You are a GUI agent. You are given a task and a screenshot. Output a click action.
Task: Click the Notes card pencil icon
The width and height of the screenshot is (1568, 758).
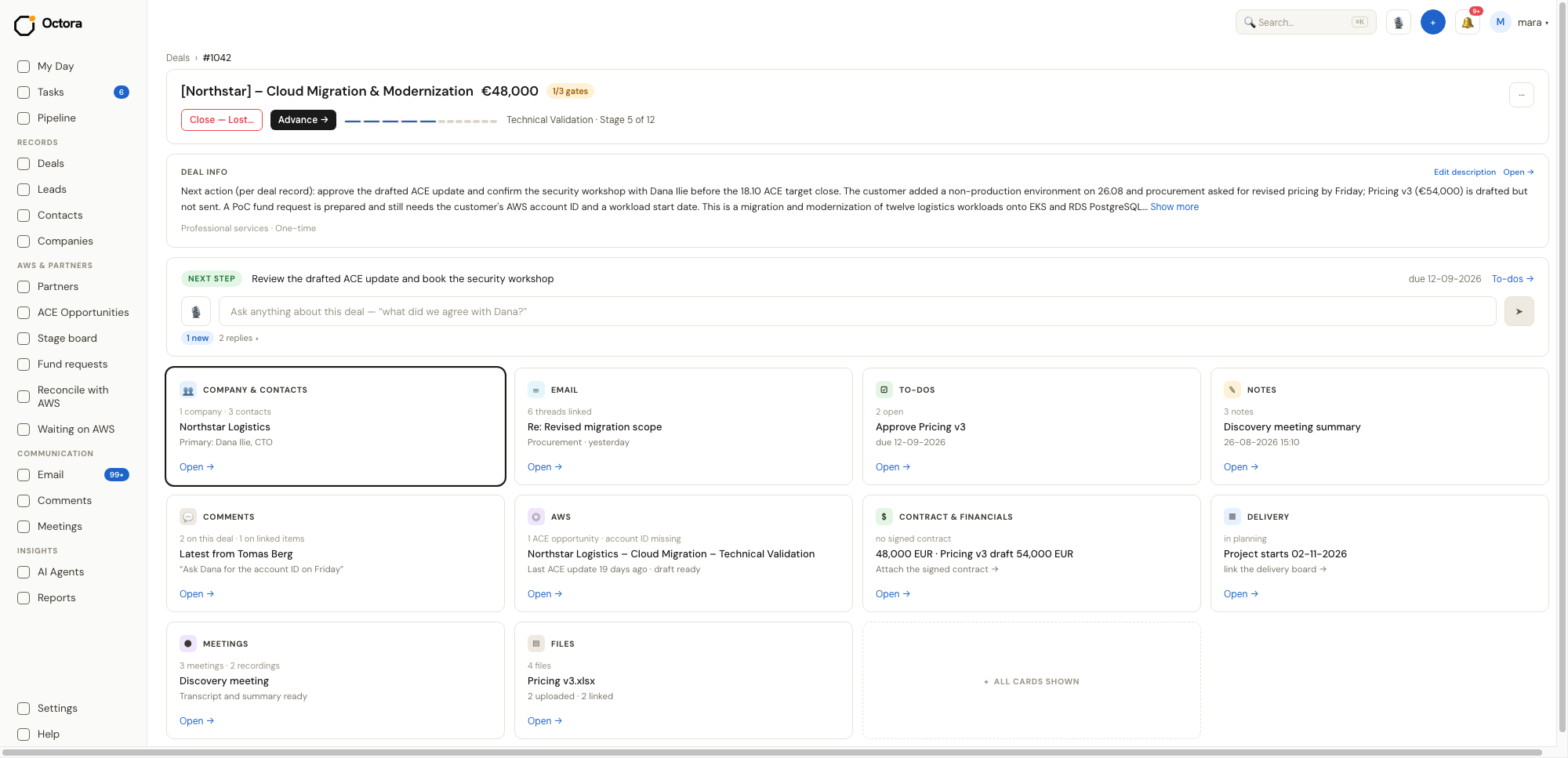[x=1232, y=390]
